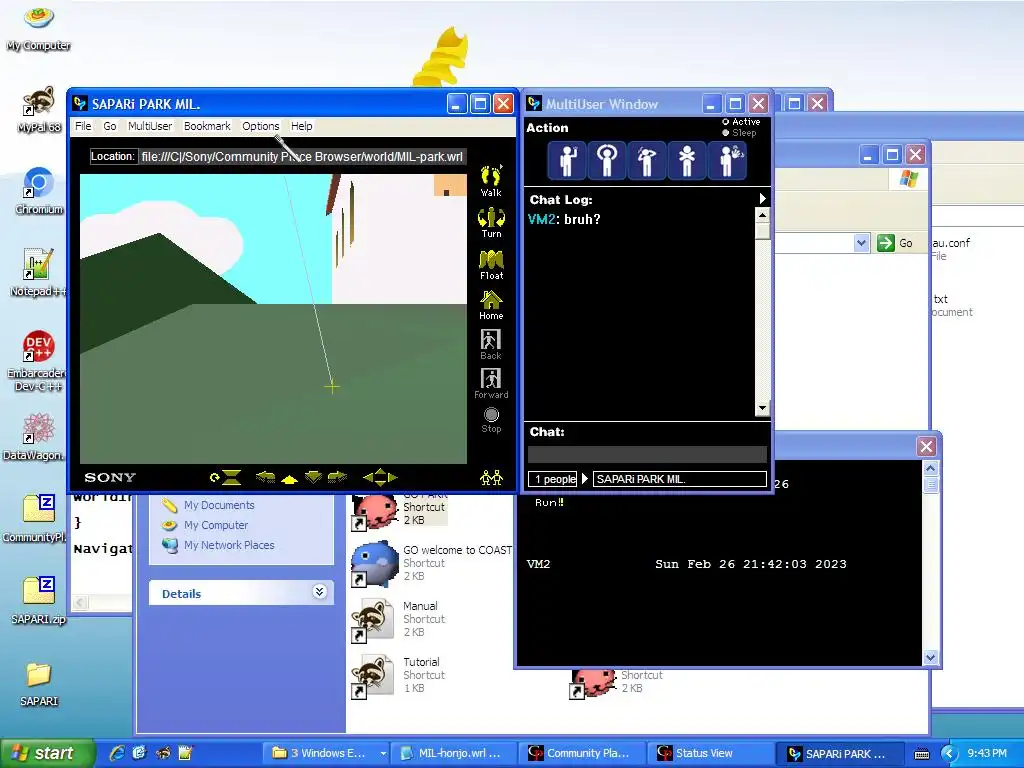This screenshot has width=1024, height=768.
Task: Open the My Documents link
Action: coord(219,505)
